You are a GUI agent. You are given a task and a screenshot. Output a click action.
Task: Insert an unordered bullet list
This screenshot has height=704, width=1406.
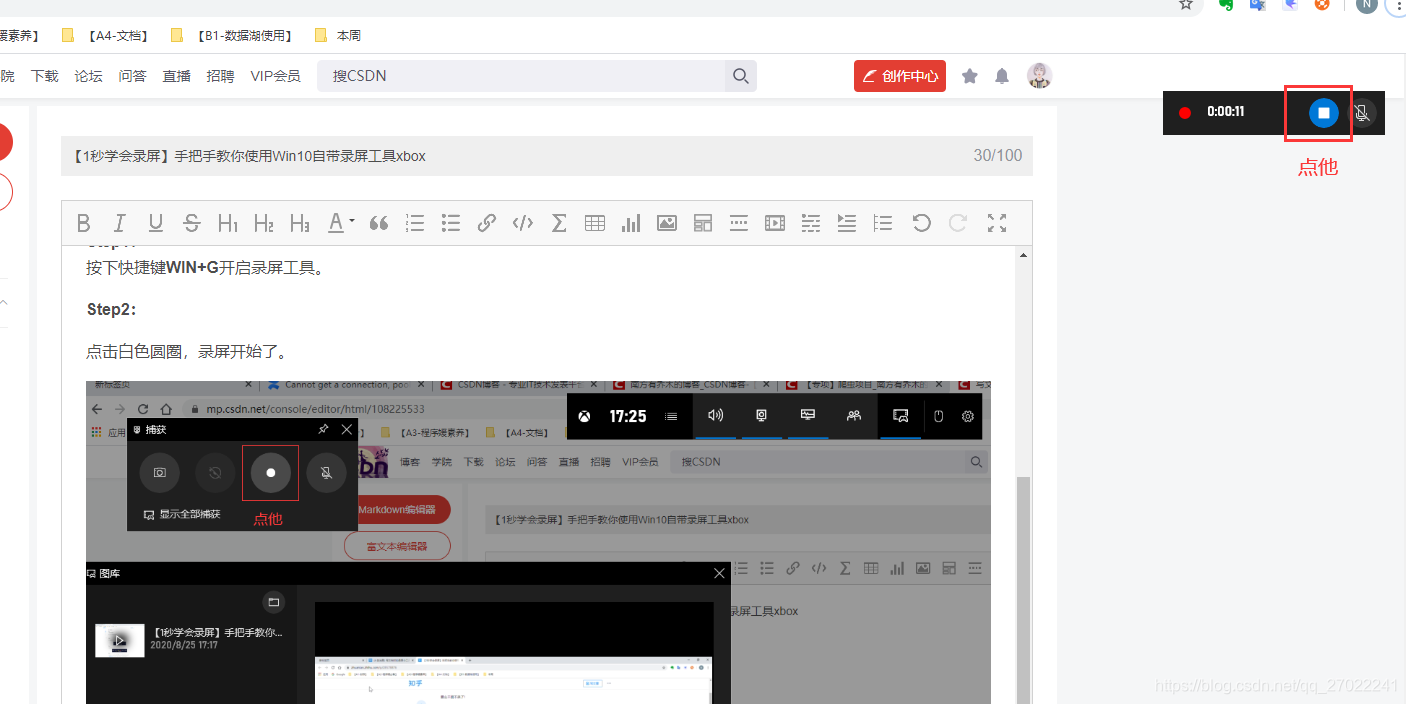point(451,223)
